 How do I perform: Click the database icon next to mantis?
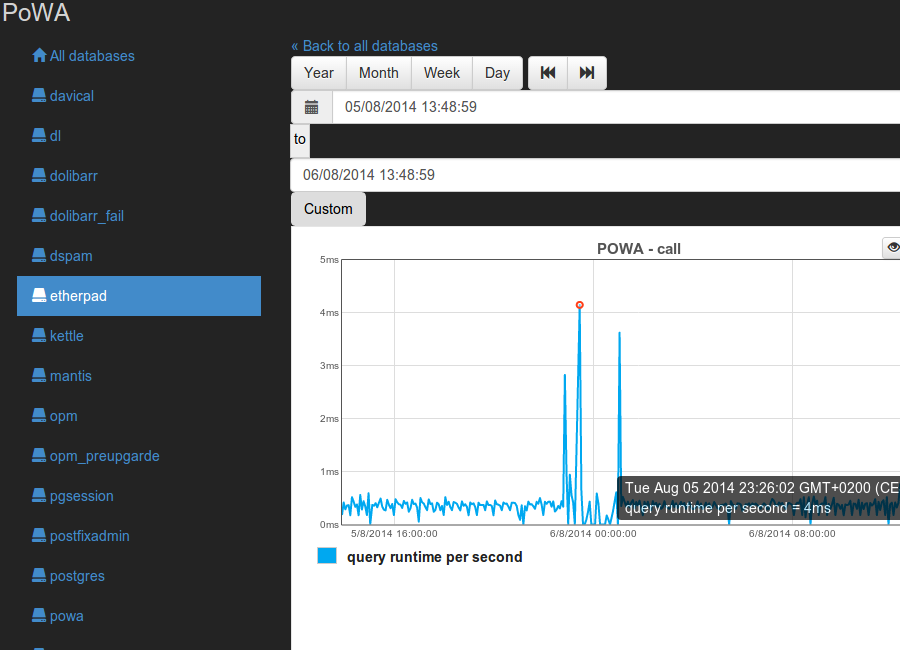[39, 376]
